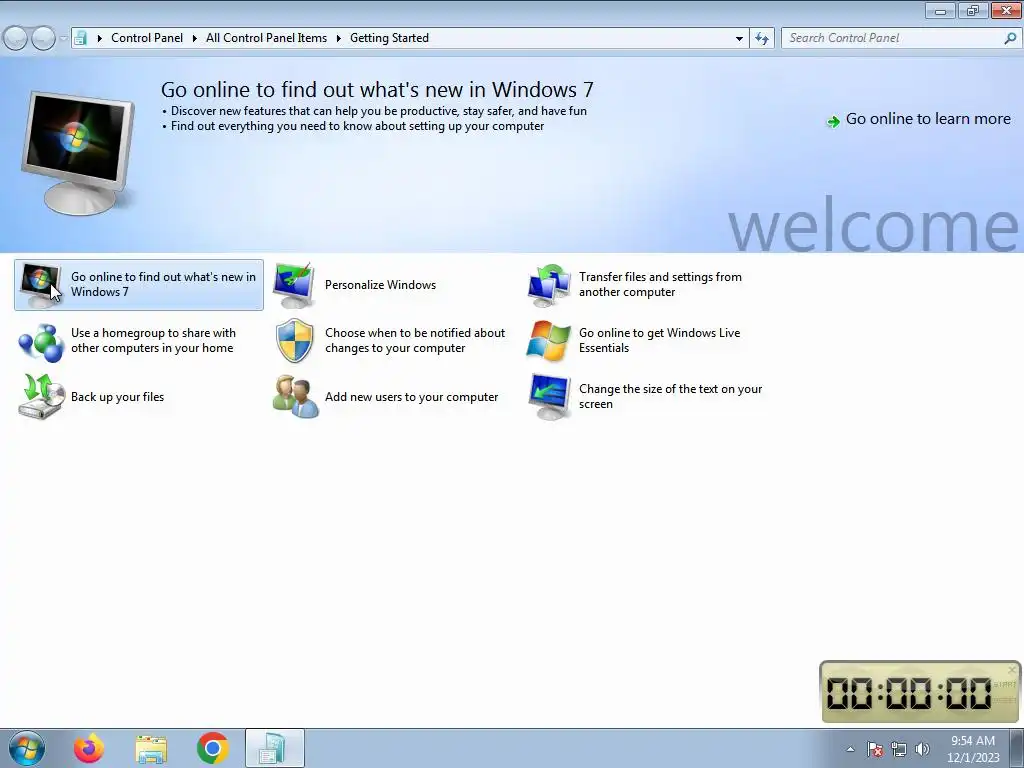Click the taskbar clock showing 9:54 AM

(x=973, y=749)
